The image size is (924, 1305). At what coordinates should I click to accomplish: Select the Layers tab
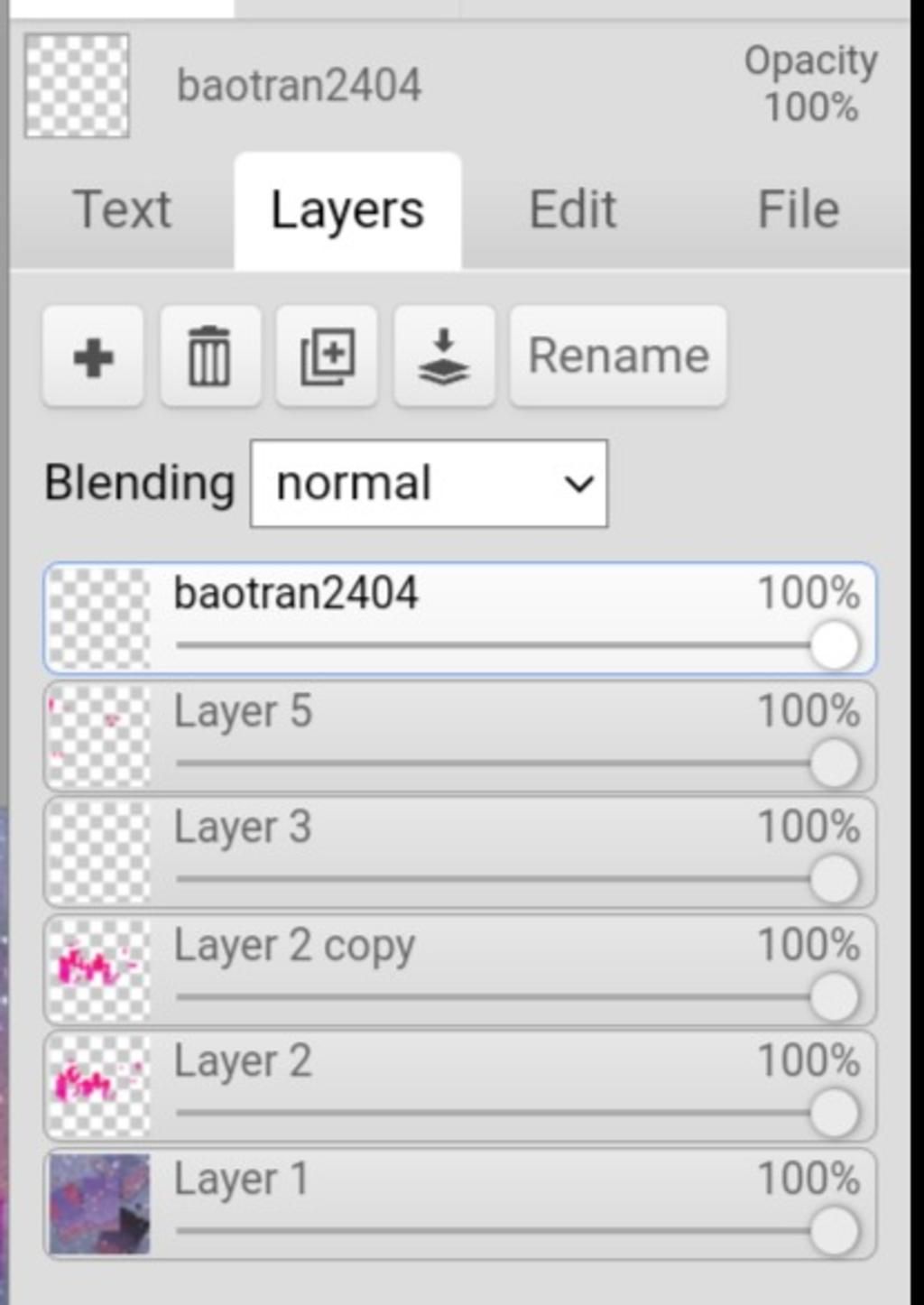[347, 210]
